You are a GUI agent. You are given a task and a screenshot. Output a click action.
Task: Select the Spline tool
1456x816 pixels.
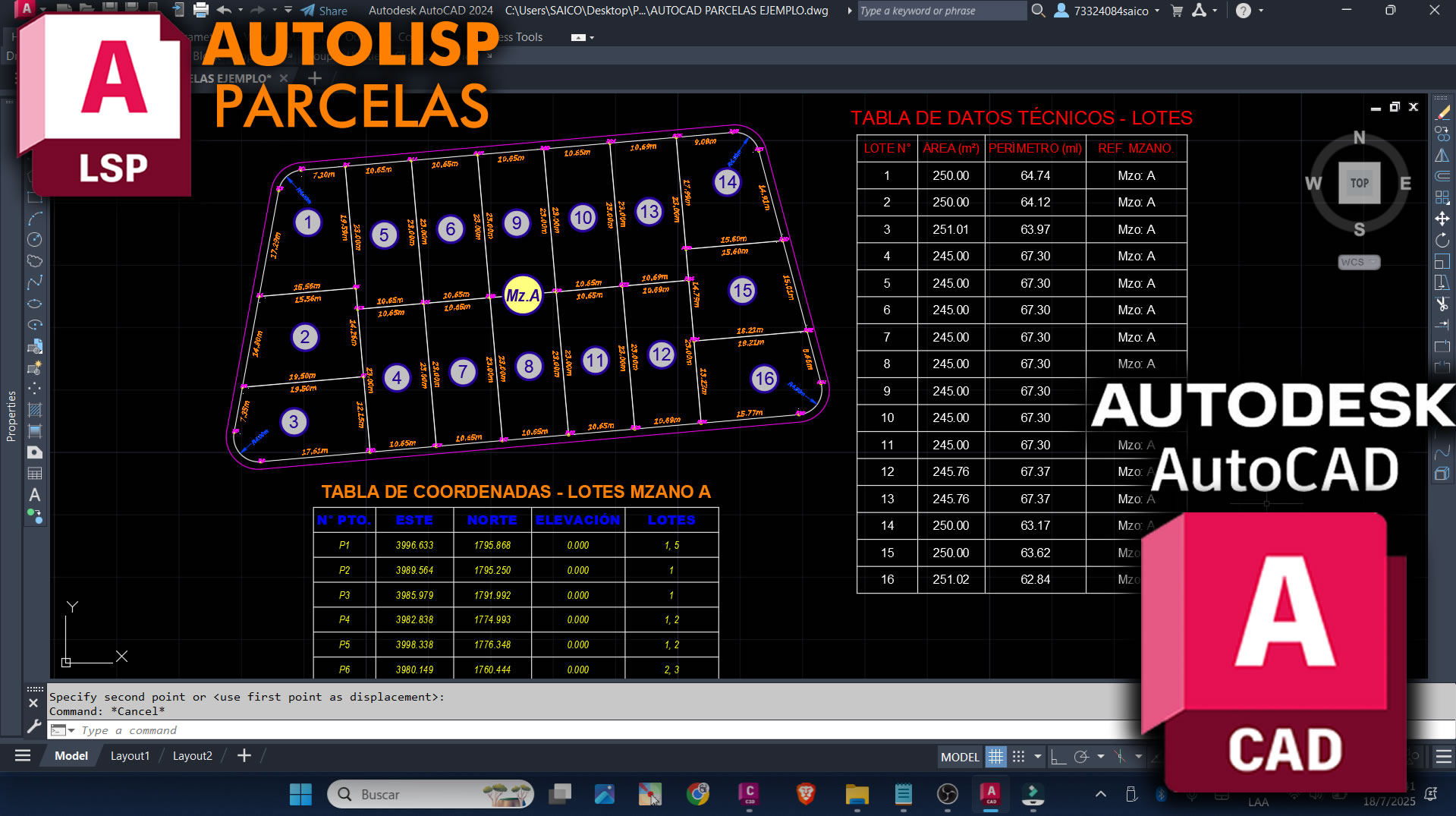pyautogui.click(x=35, y=281)
